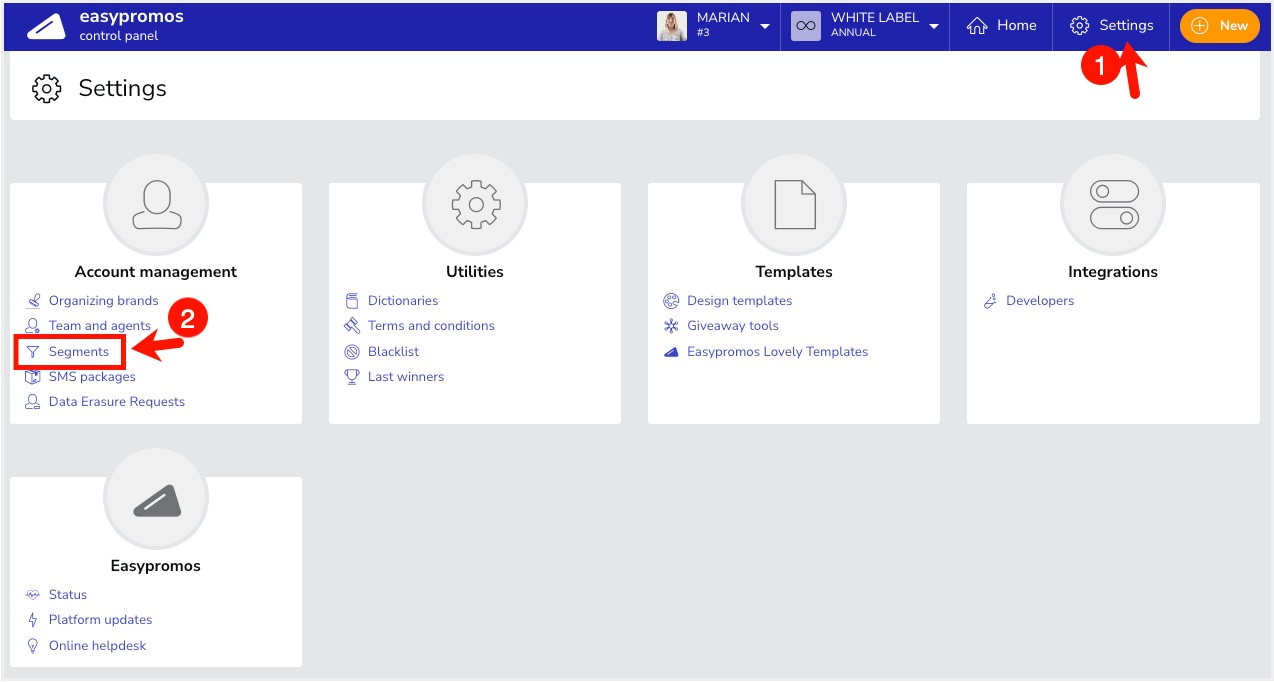Click the Home house icon

[977, 26]
